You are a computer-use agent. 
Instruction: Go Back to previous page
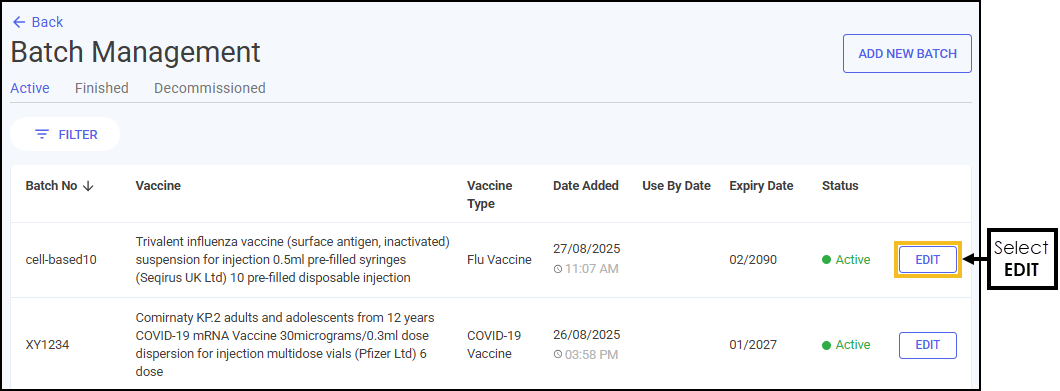pos(38,22)
